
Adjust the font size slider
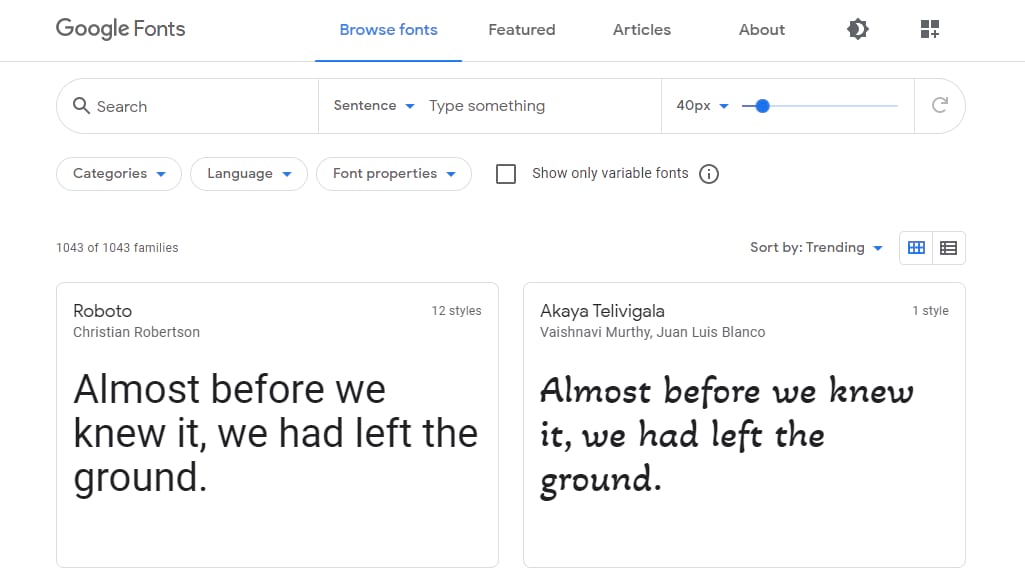coord(763,105)
